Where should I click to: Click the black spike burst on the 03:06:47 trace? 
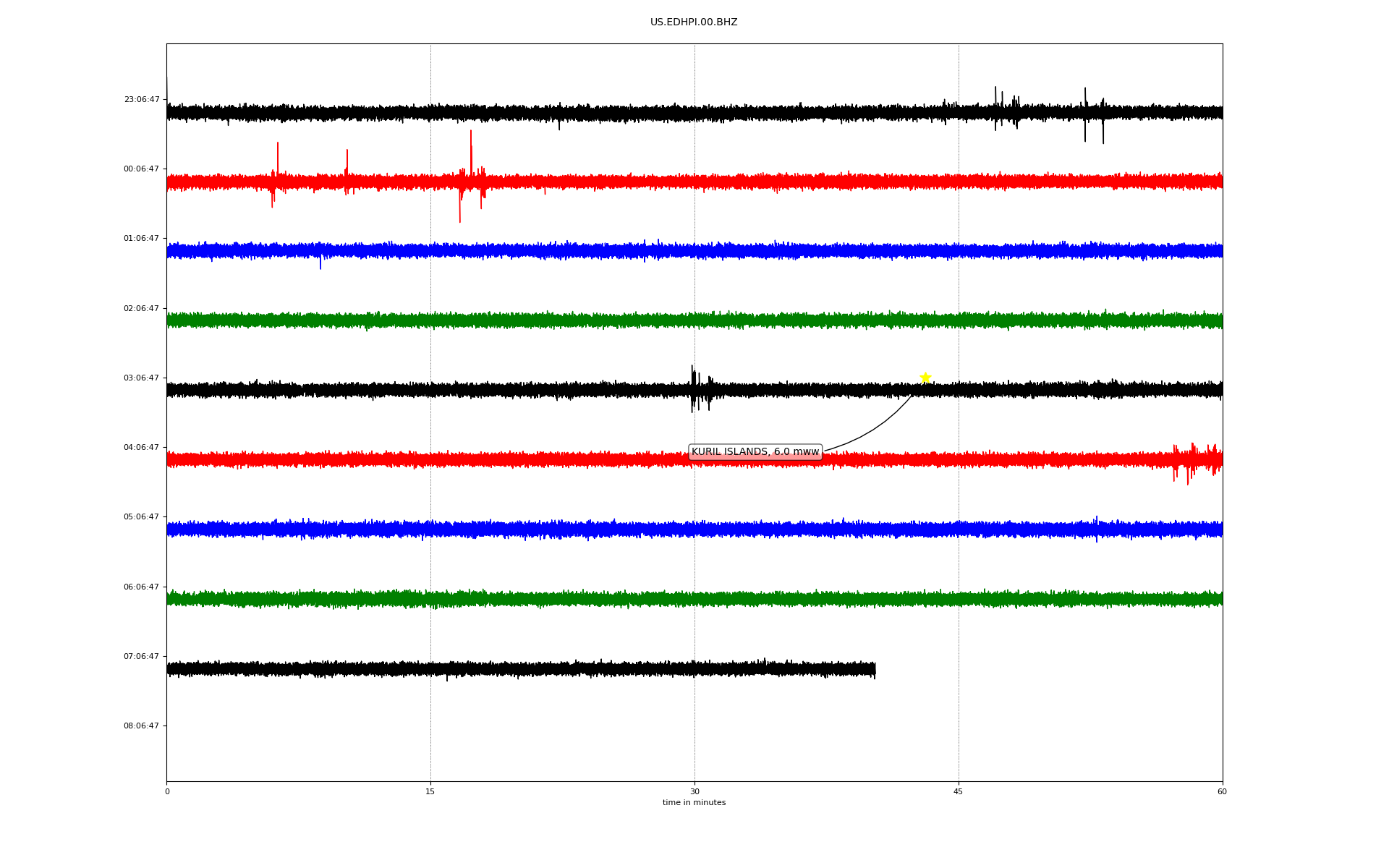(x=700, y=389)
